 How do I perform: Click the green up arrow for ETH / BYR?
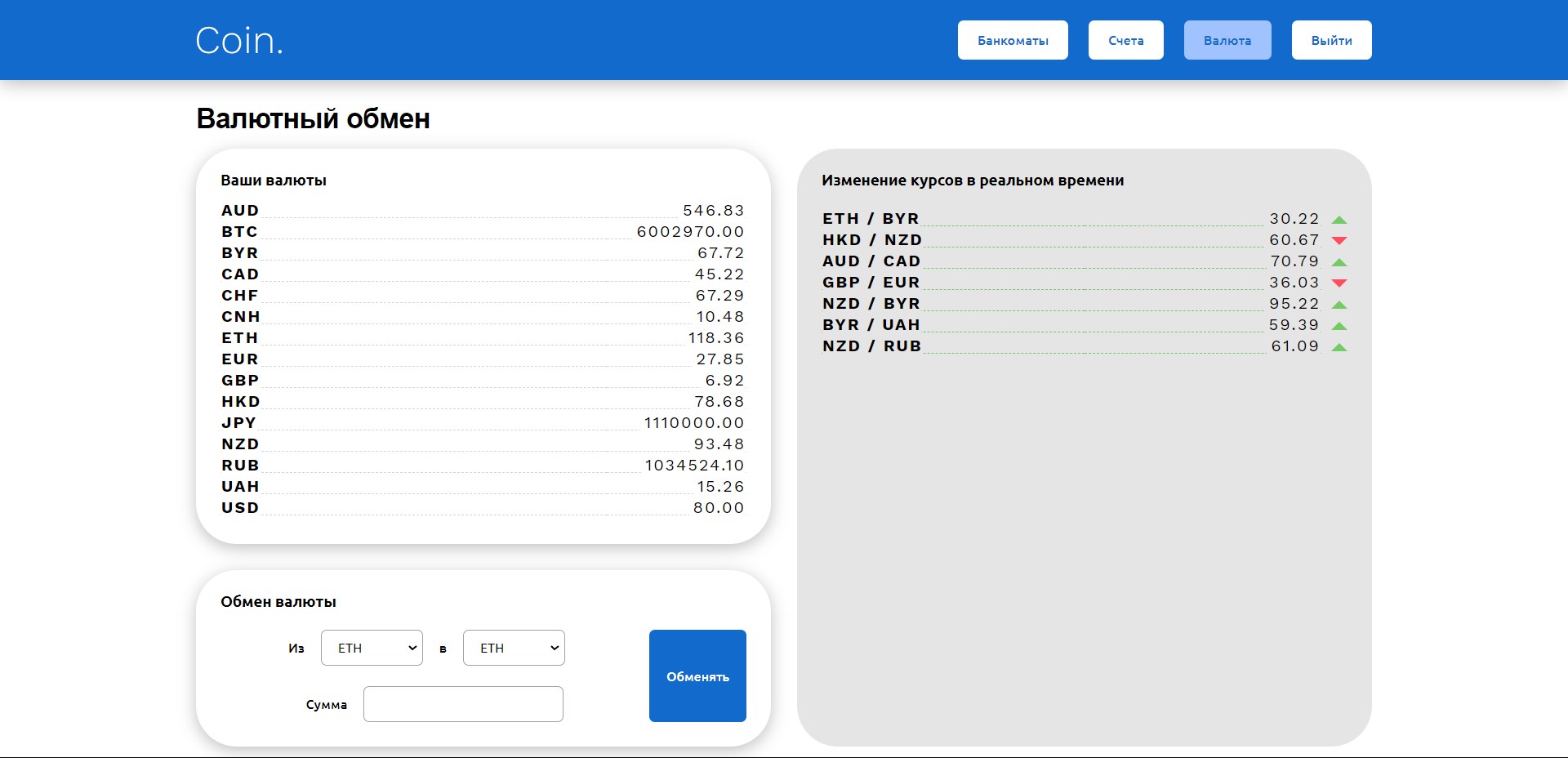(1339, 220)
